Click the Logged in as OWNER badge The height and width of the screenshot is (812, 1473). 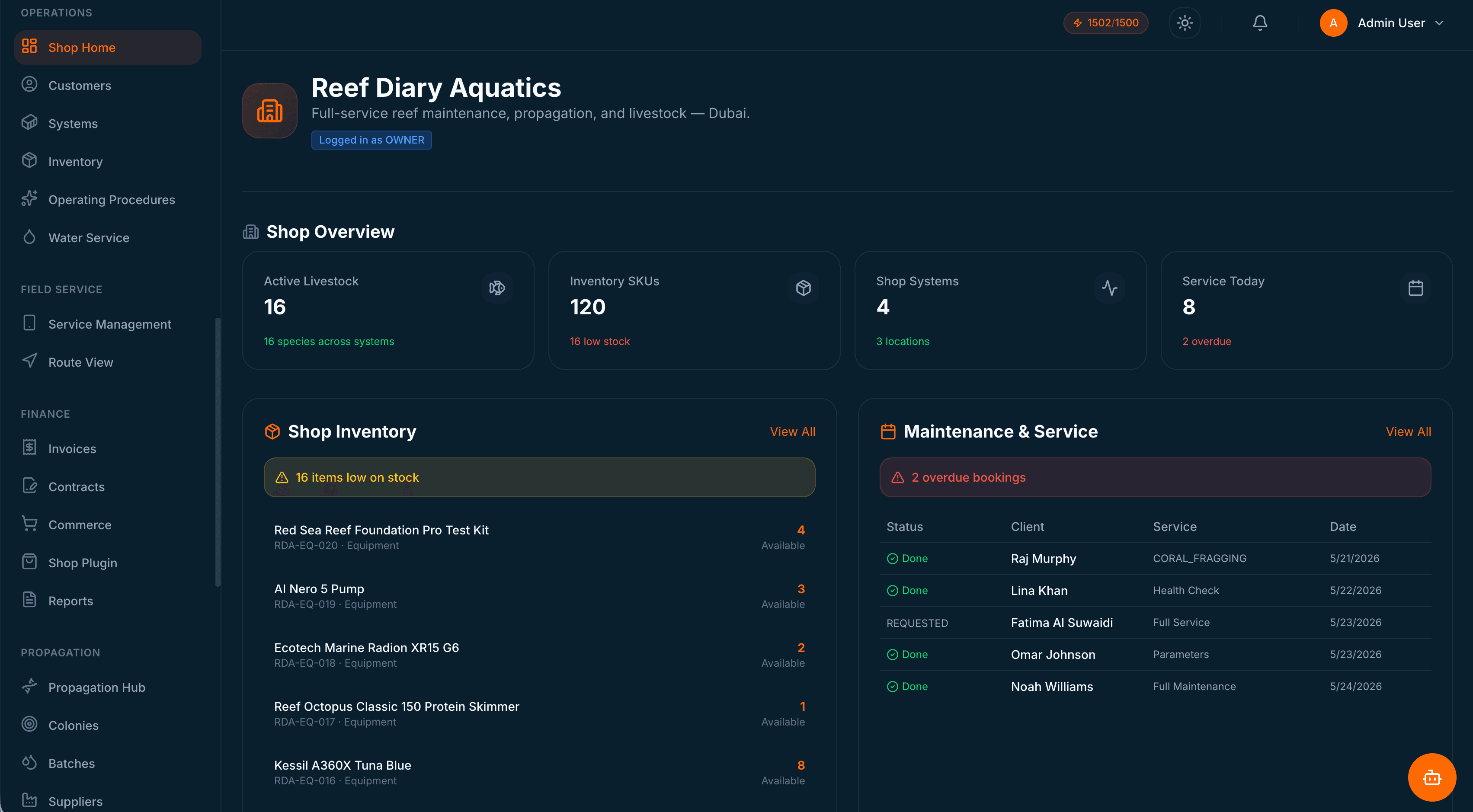click(371, 140)
